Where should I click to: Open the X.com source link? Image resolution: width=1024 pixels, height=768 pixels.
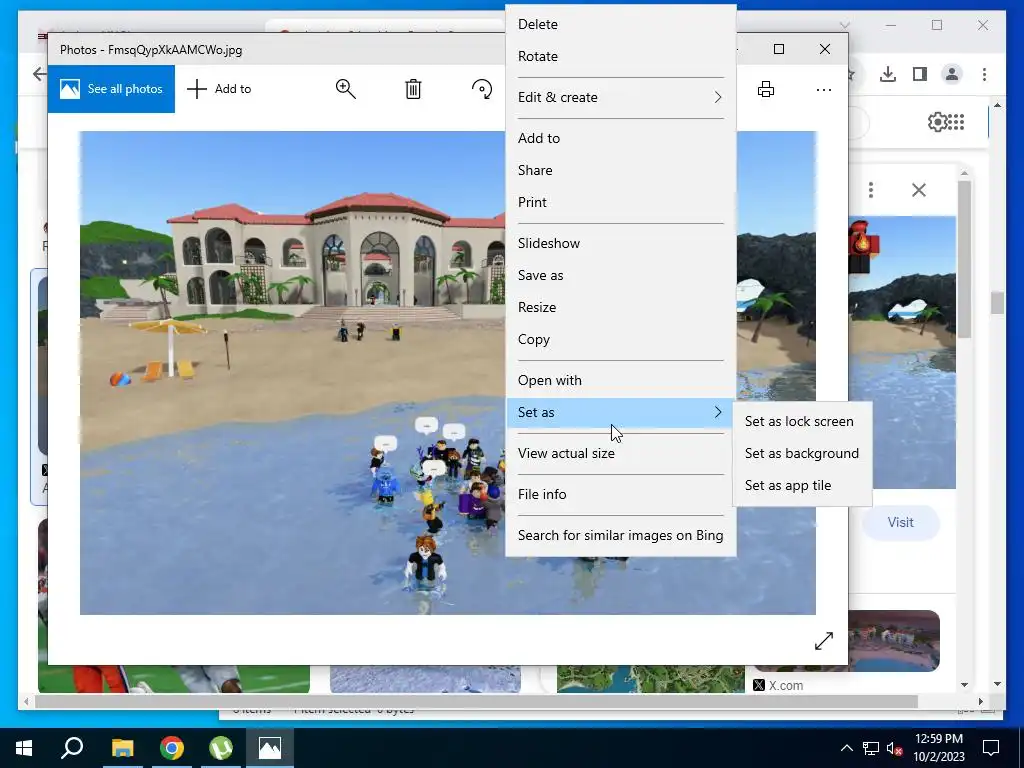pos(778,685)
